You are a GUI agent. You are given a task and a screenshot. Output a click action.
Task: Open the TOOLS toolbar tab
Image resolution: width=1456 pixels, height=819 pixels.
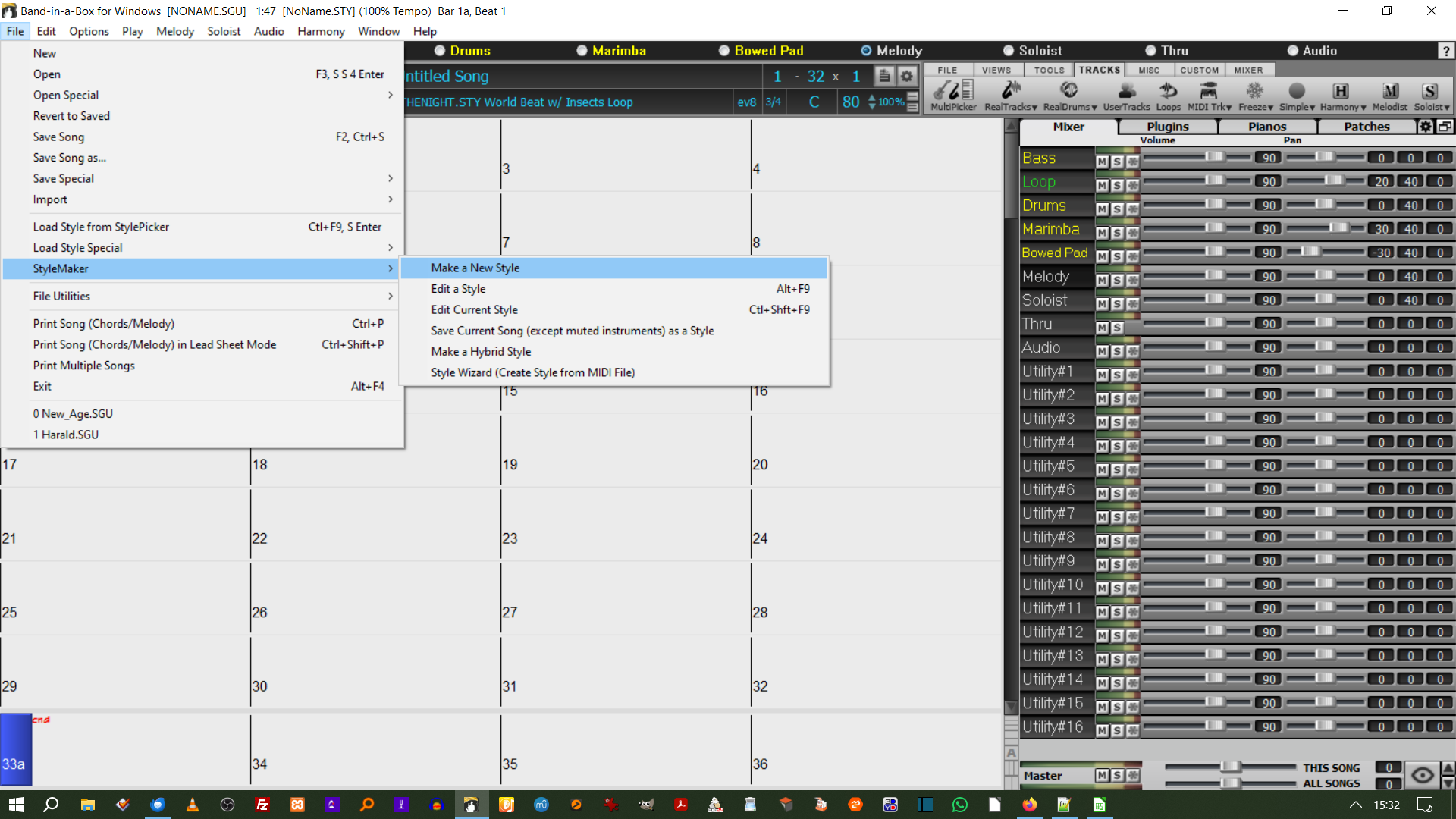click(x=1049, y=70)
